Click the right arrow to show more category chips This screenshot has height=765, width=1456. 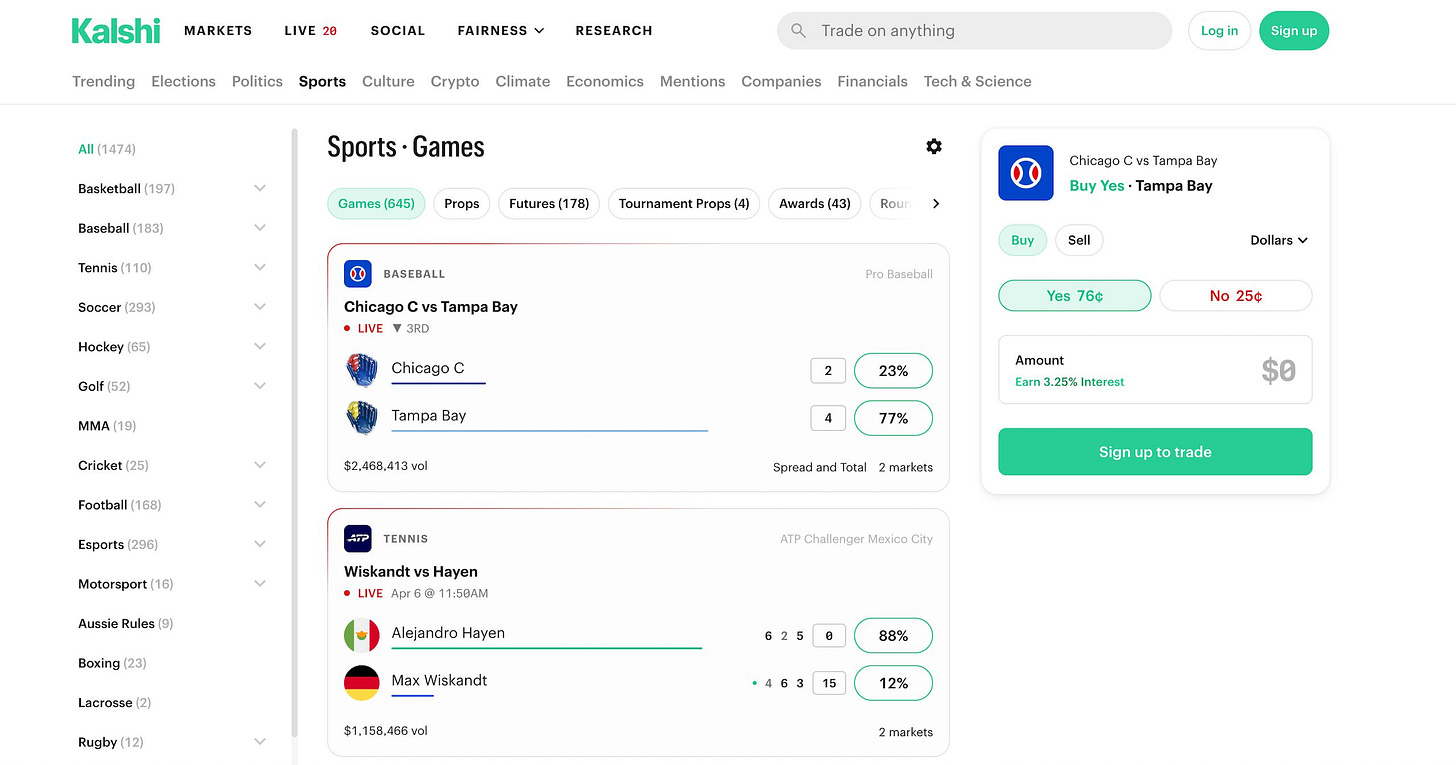936,203
